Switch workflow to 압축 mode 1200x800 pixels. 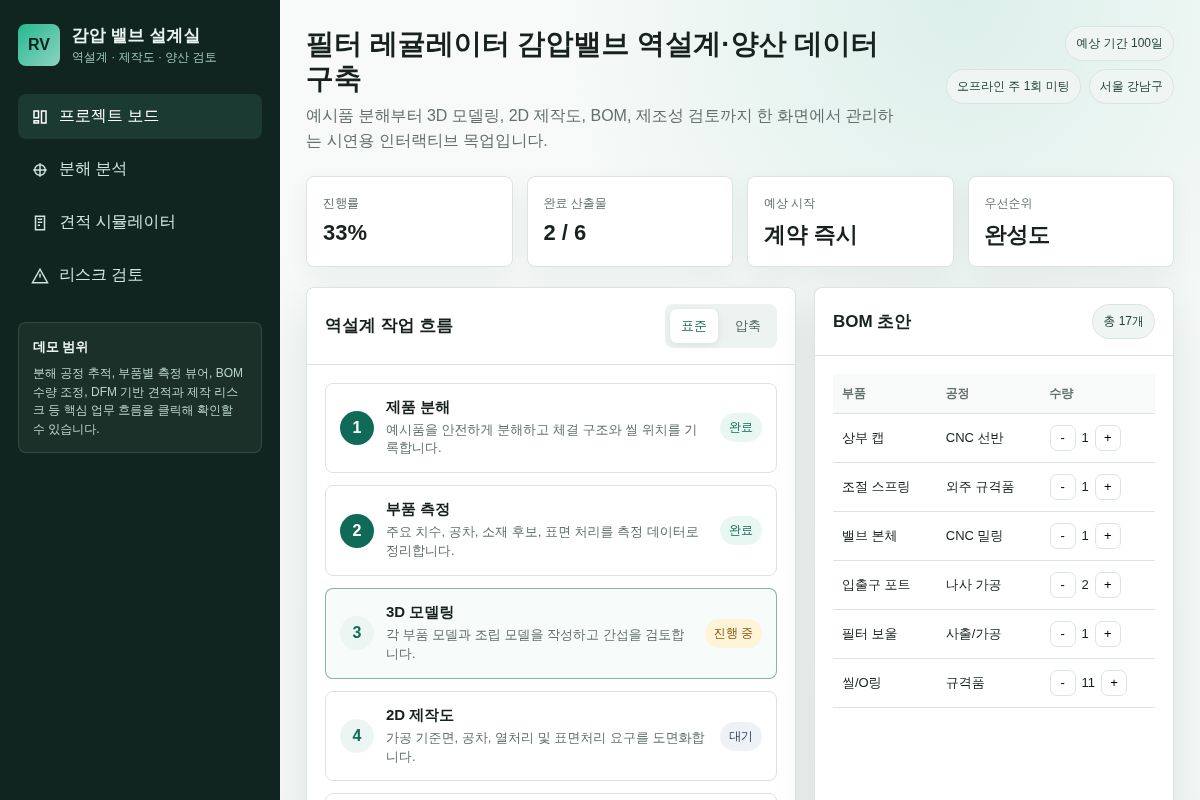point(748,326)
